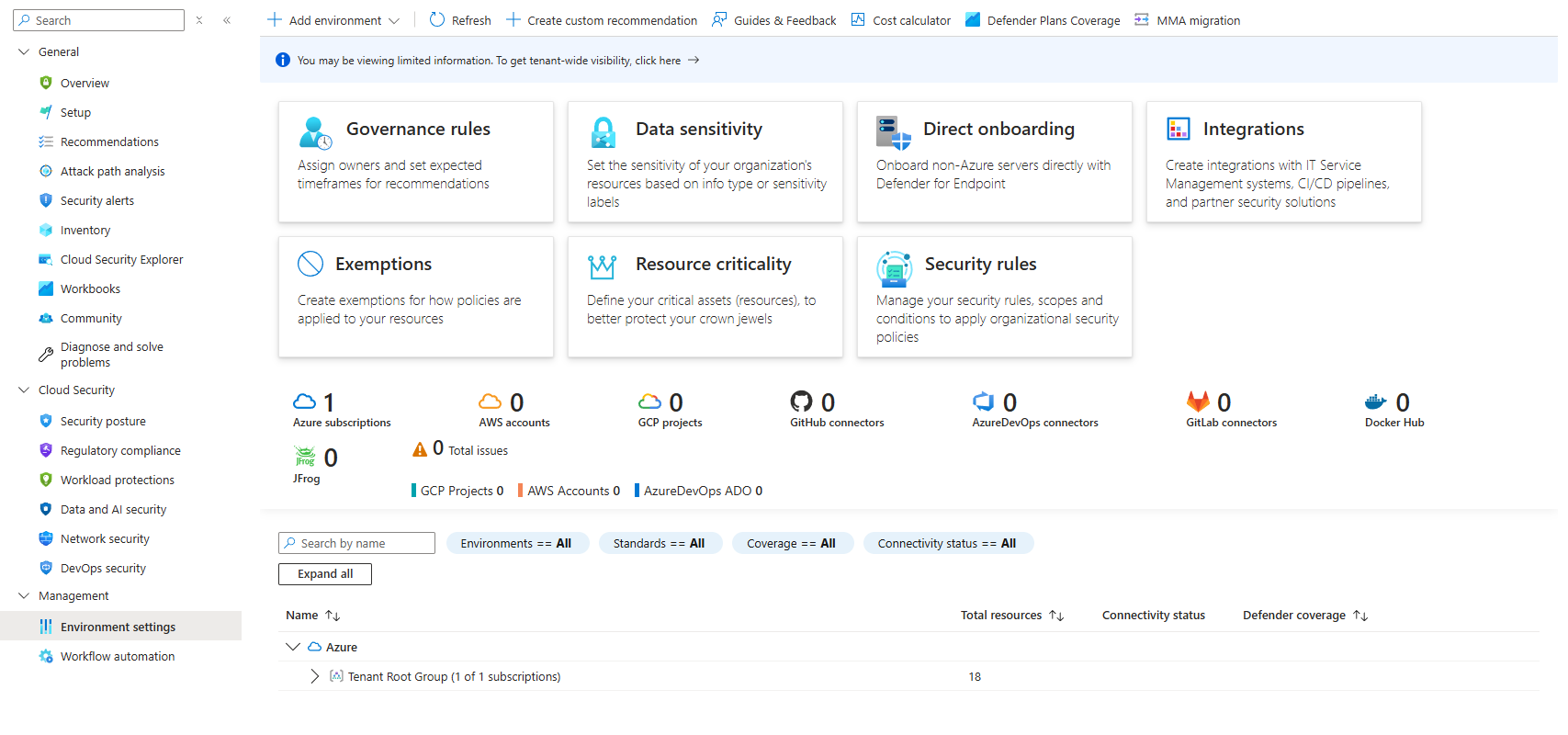The image size is (1568, 735).
Task: Open the Exemptions card
Action: pyautogui.click(x=416, y=297)
